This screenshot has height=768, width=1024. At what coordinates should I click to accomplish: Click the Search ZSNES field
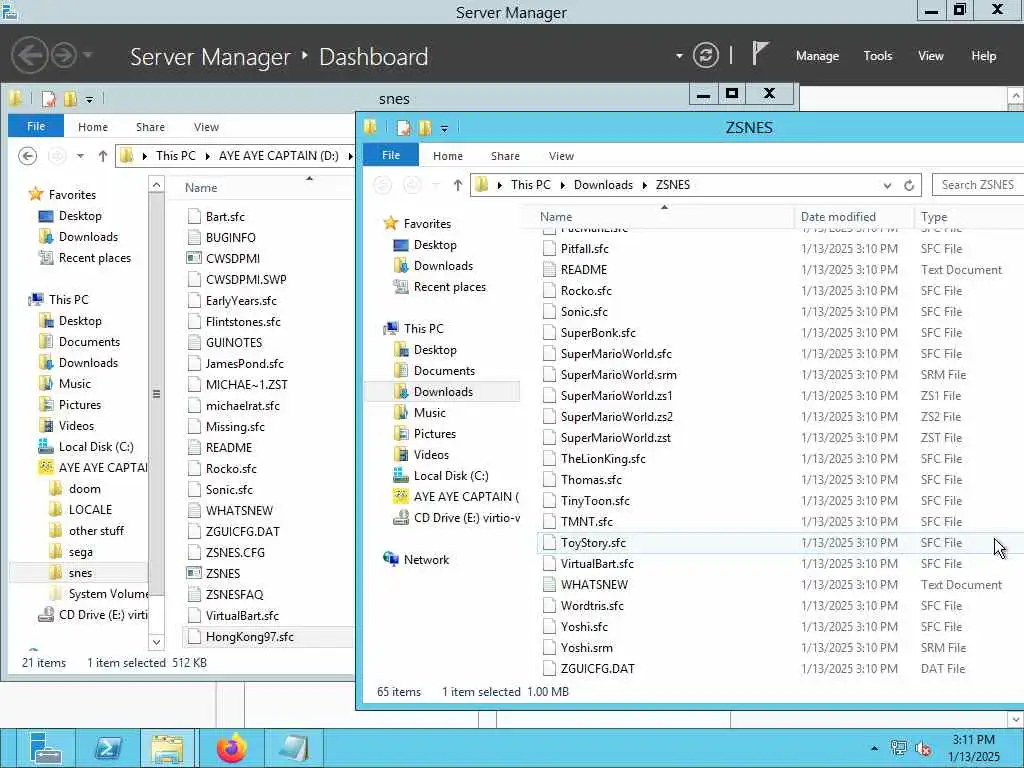pyautogui.click(x=978, y=185)
